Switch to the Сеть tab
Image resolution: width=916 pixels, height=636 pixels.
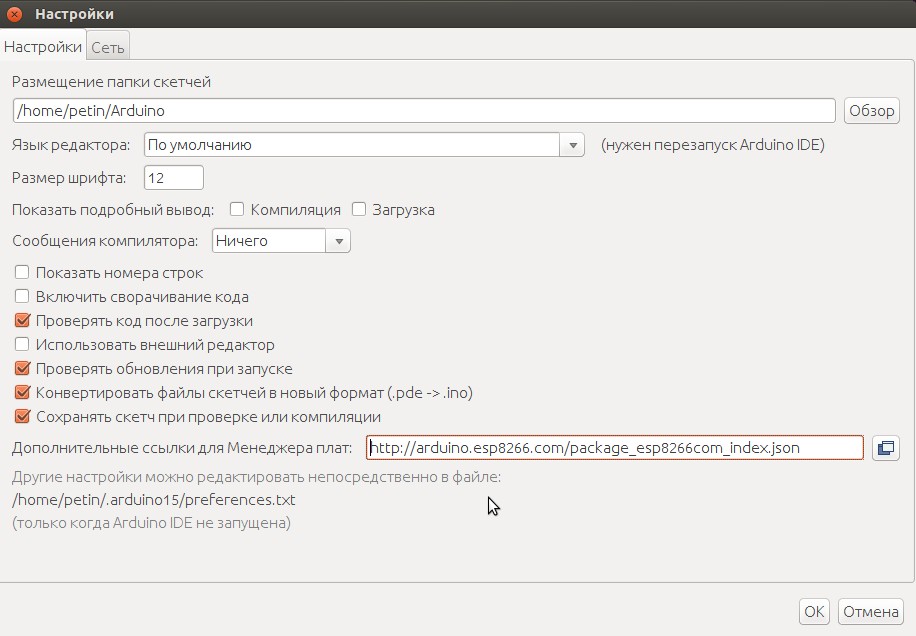(x=108, y=47)
